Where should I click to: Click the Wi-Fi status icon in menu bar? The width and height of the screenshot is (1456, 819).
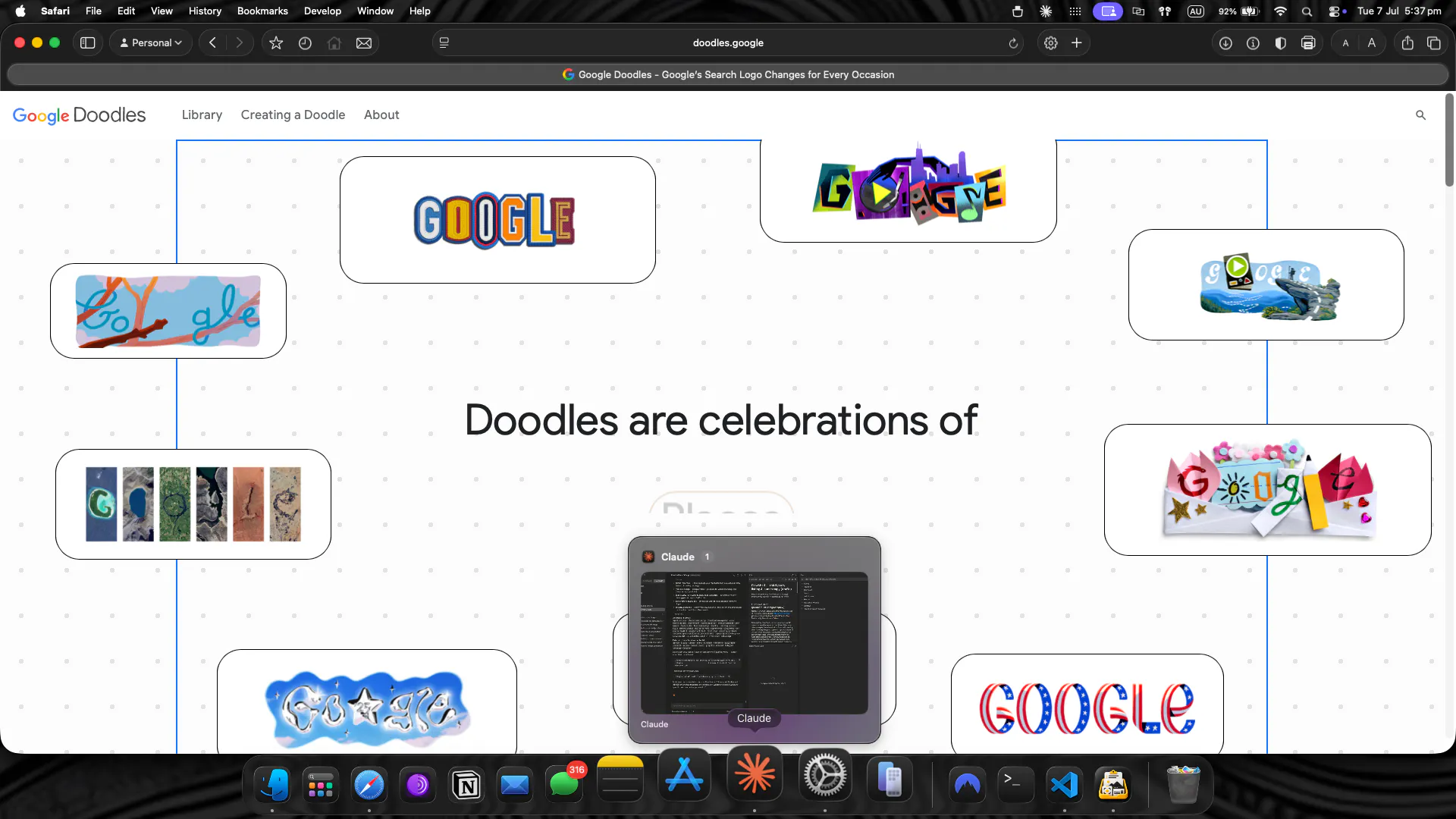1280,11
